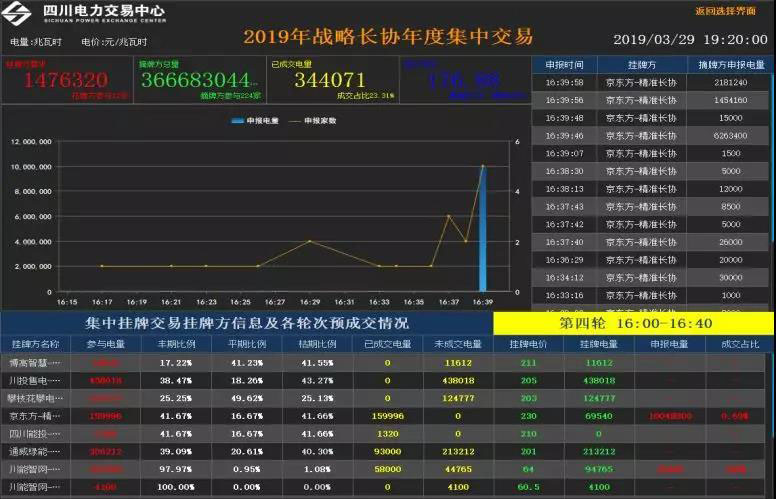Click the blue bar at 16:39
Viewport: 776px width, 499px height.
pos(483,229)
